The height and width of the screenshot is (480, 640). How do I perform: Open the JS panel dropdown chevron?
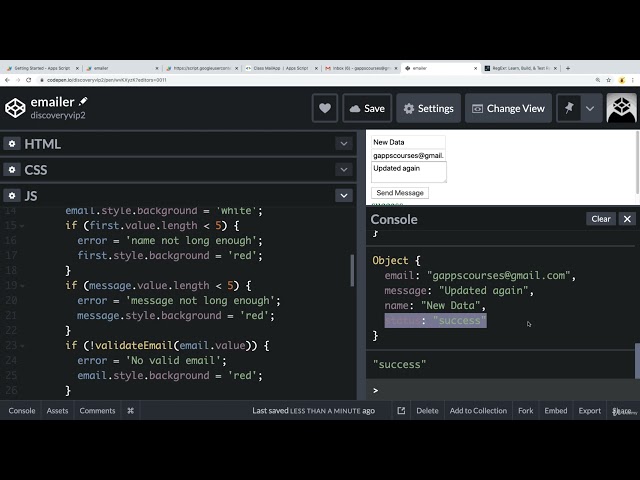tap(344, 196)
